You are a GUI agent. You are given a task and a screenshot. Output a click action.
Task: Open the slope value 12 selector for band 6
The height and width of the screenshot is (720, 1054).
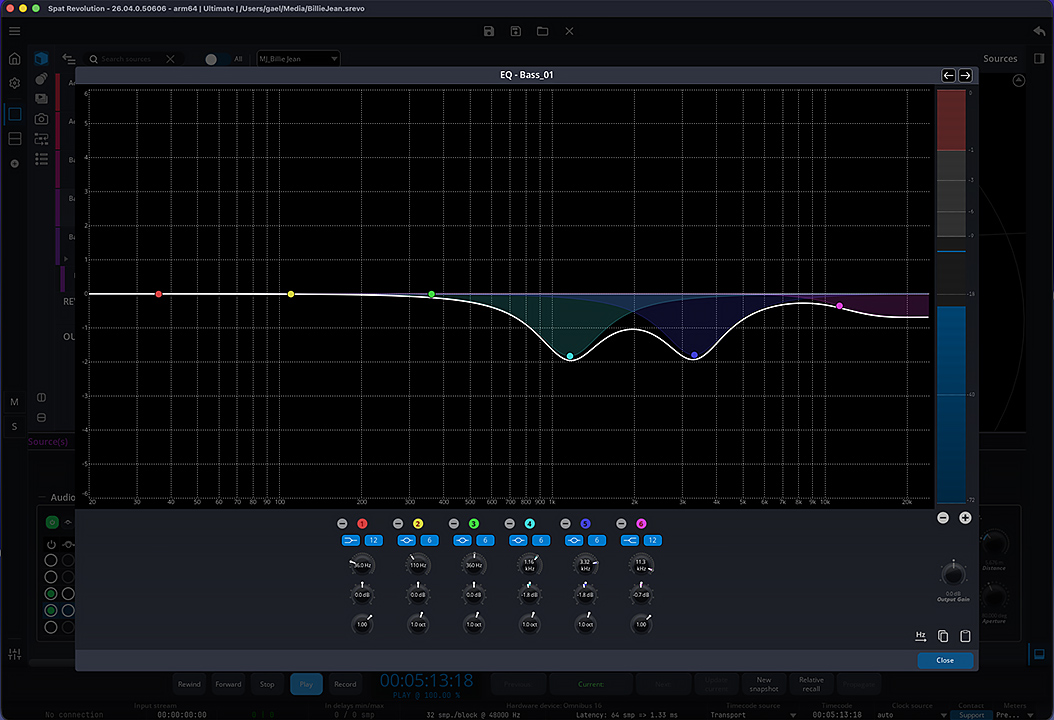point(652,540)
